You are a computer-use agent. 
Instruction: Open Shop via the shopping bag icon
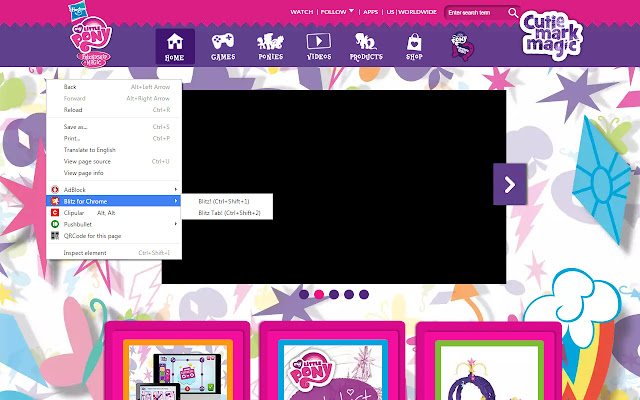(x=414, y=42)
